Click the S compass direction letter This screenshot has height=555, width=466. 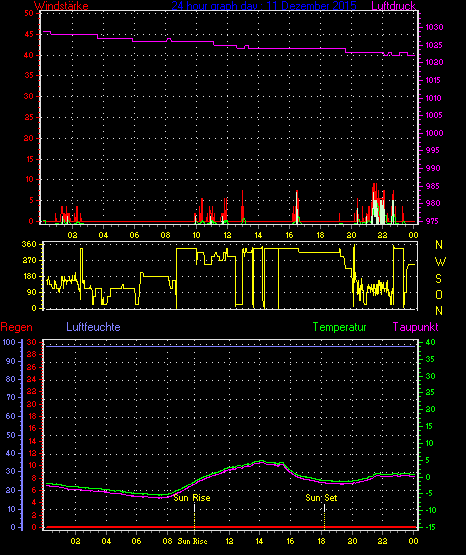tap(438, 279)
